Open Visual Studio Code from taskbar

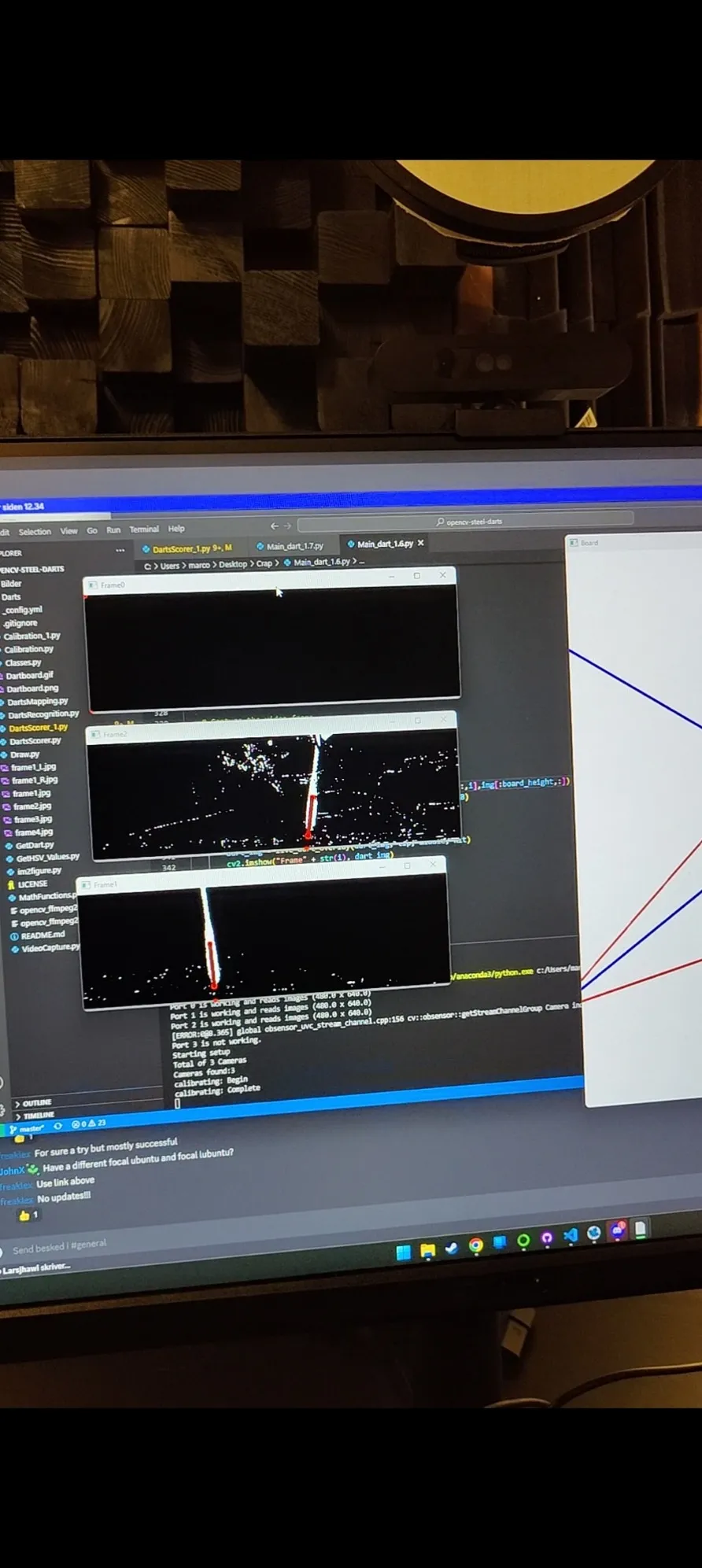coord(571,1236)
